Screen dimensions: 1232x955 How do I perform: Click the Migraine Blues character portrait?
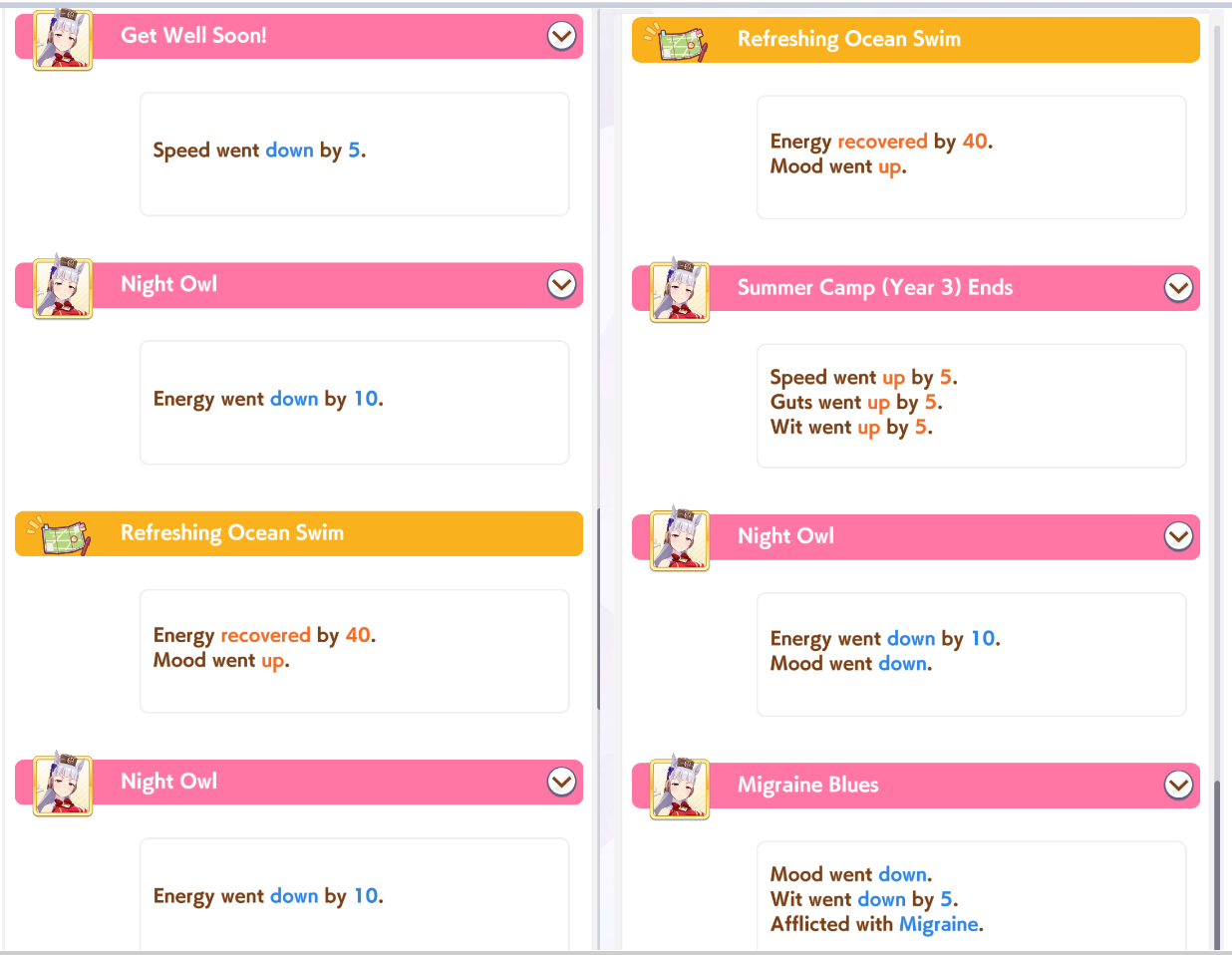pyautogui.click(x=680, y=790)
